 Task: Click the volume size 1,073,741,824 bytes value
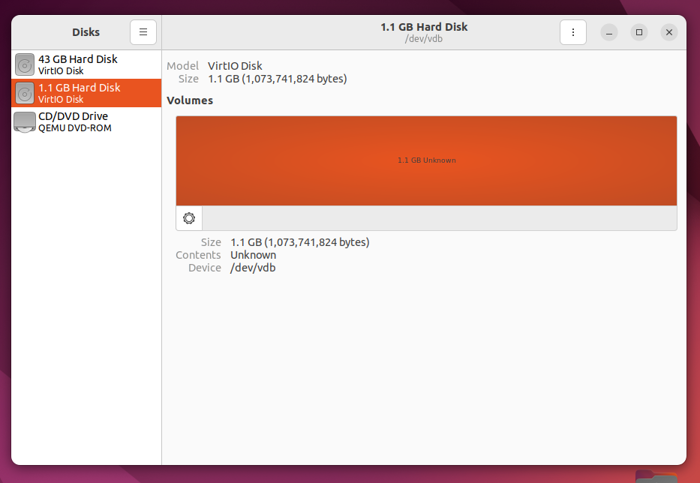[x=300, y=242]
